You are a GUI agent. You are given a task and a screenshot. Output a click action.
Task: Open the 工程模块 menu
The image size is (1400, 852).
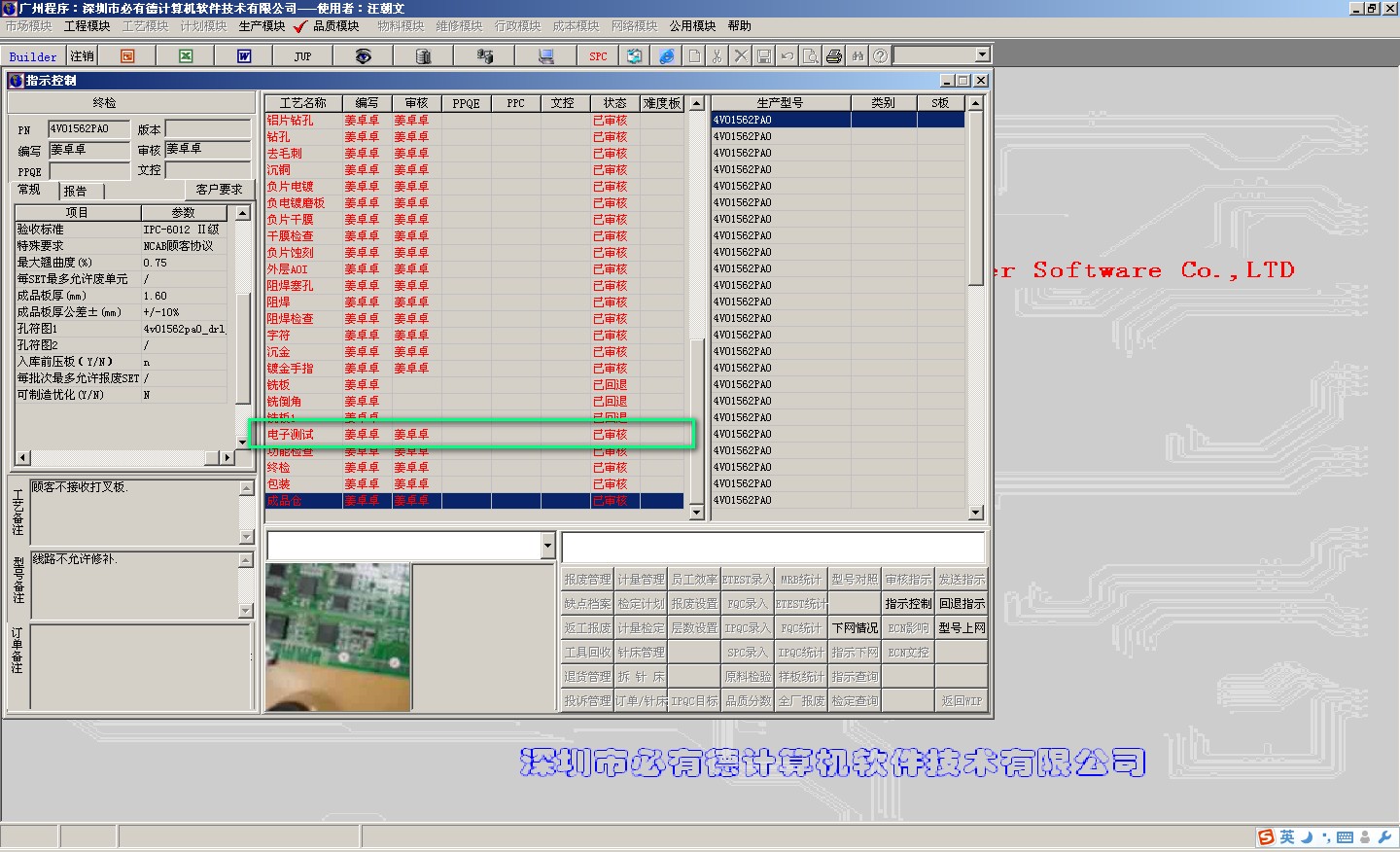[87, 26]
